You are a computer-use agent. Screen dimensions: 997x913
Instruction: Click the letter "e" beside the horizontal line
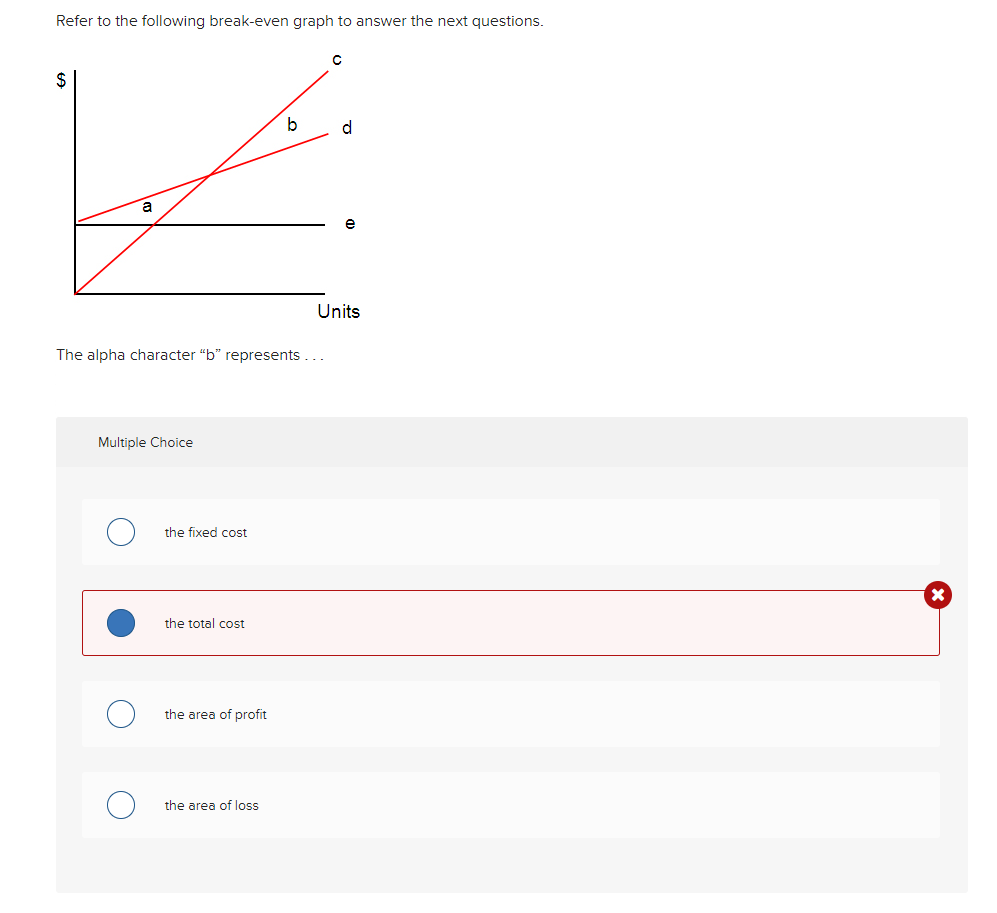click(350, 223)
